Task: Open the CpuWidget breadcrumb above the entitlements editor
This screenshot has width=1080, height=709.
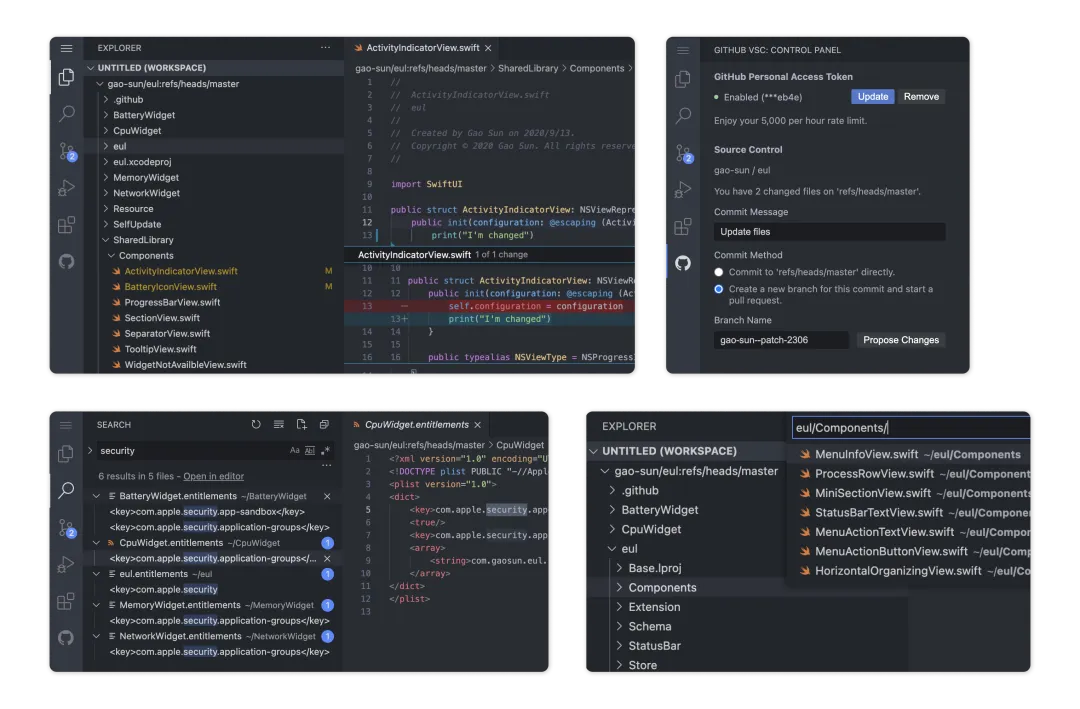Action: click(520, 445)
